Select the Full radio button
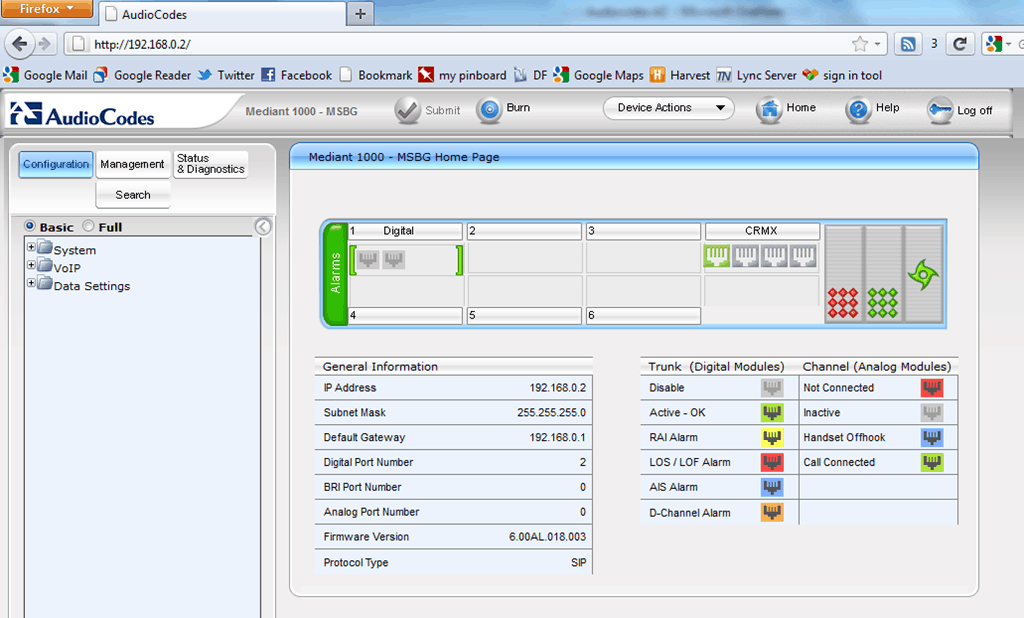This screenshot has height=618, width=1024. [x=89, y=227]
